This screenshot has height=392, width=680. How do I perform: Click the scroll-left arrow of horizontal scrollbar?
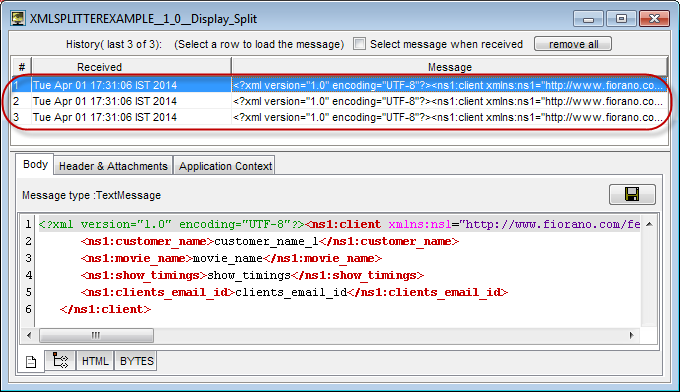click(x=29, y=335)
